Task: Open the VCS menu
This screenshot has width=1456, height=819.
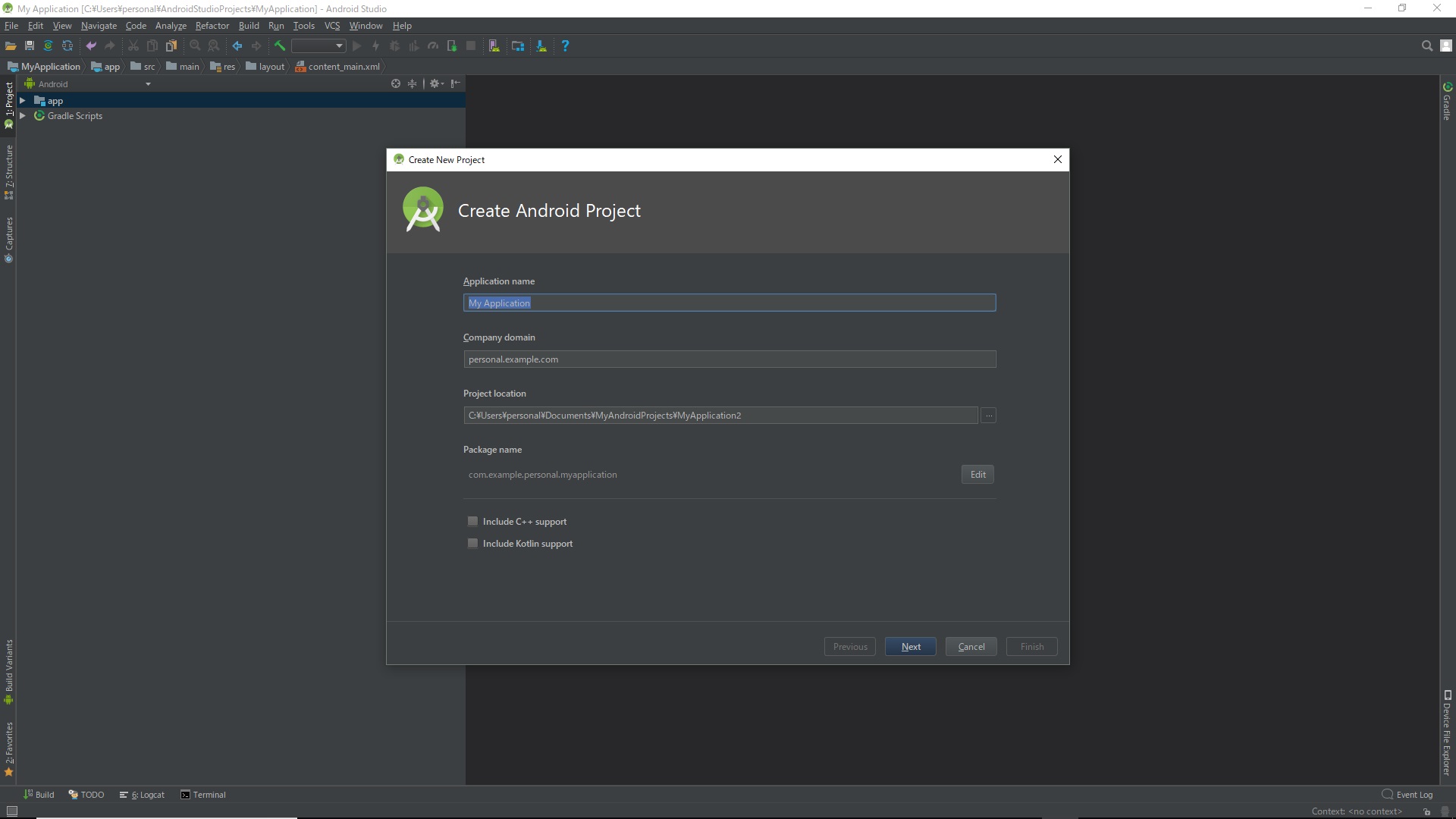Action: click(332, 26)
